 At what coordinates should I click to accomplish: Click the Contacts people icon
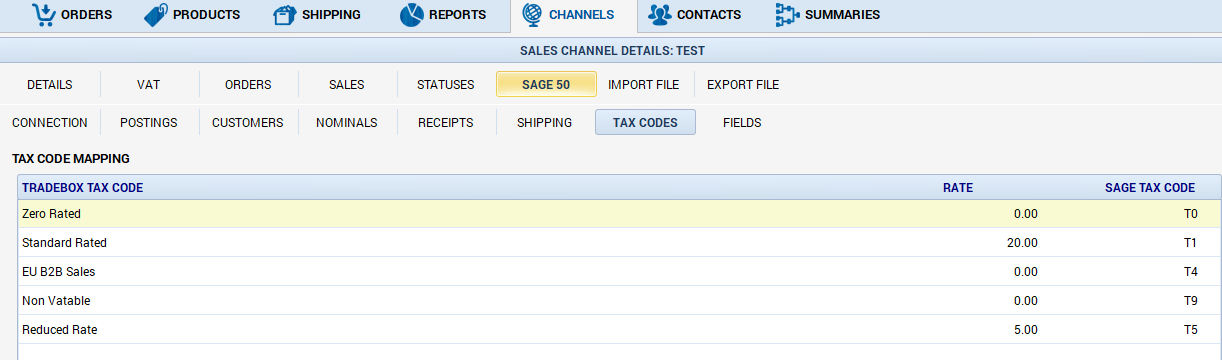(659, 15)
